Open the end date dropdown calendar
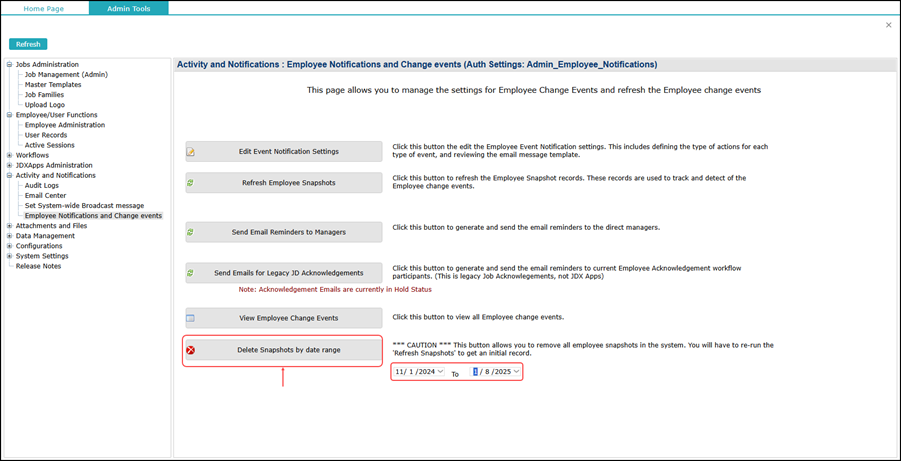901x462 pixels. coord(516,372)
